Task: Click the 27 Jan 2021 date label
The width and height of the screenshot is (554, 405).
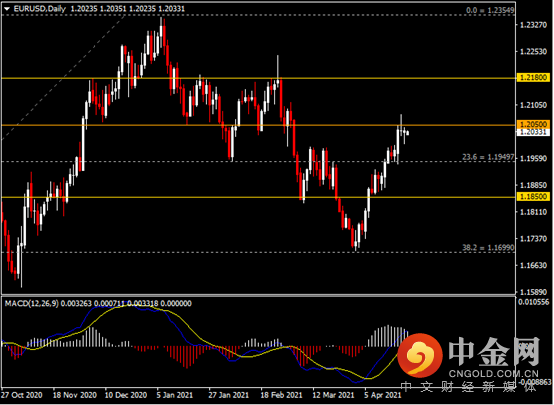Action: click(x=229, y=395)
